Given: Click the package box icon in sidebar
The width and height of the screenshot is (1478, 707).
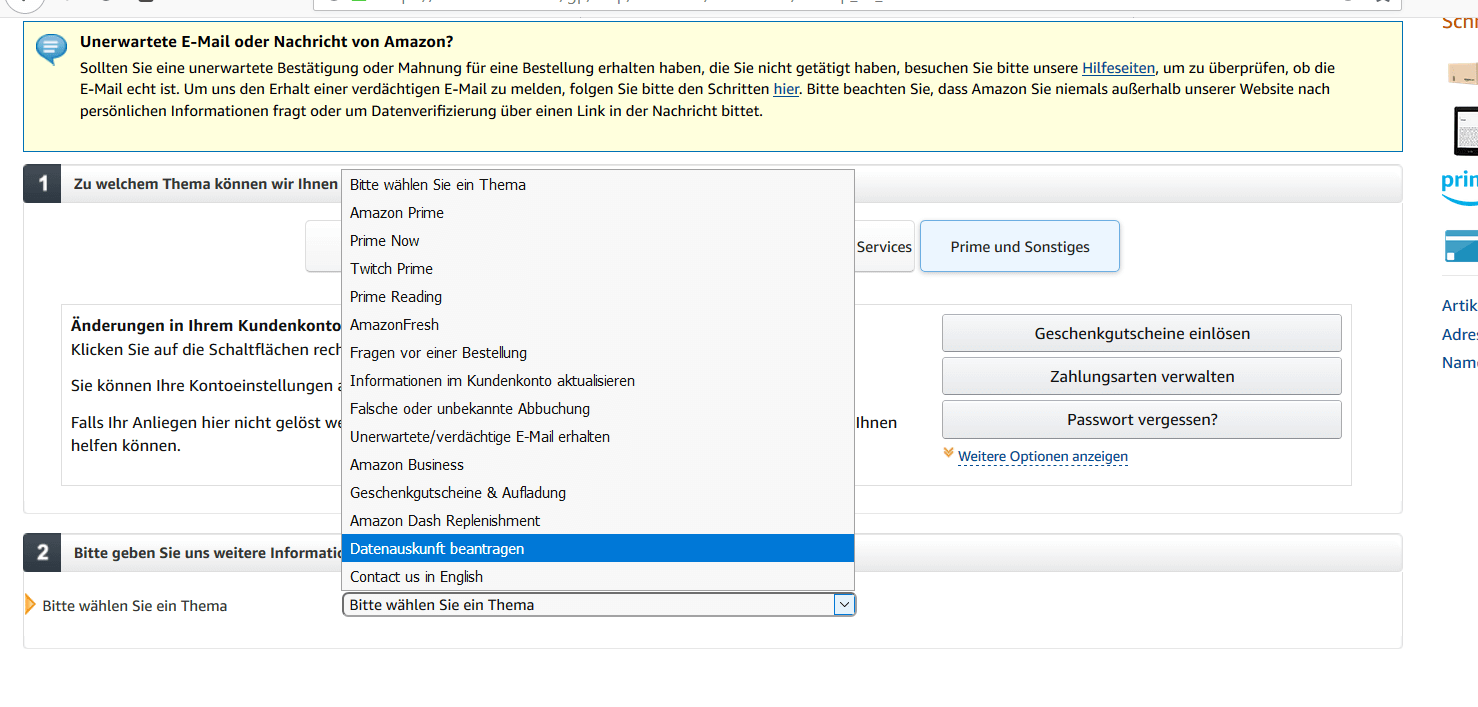Looking at the screenshot, I should coord(1462,73).
